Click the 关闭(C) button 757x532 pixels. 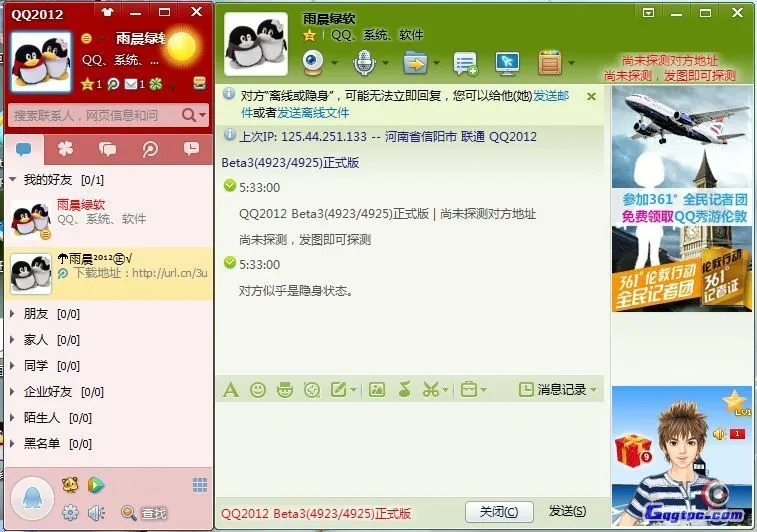(x=499, y=511)
